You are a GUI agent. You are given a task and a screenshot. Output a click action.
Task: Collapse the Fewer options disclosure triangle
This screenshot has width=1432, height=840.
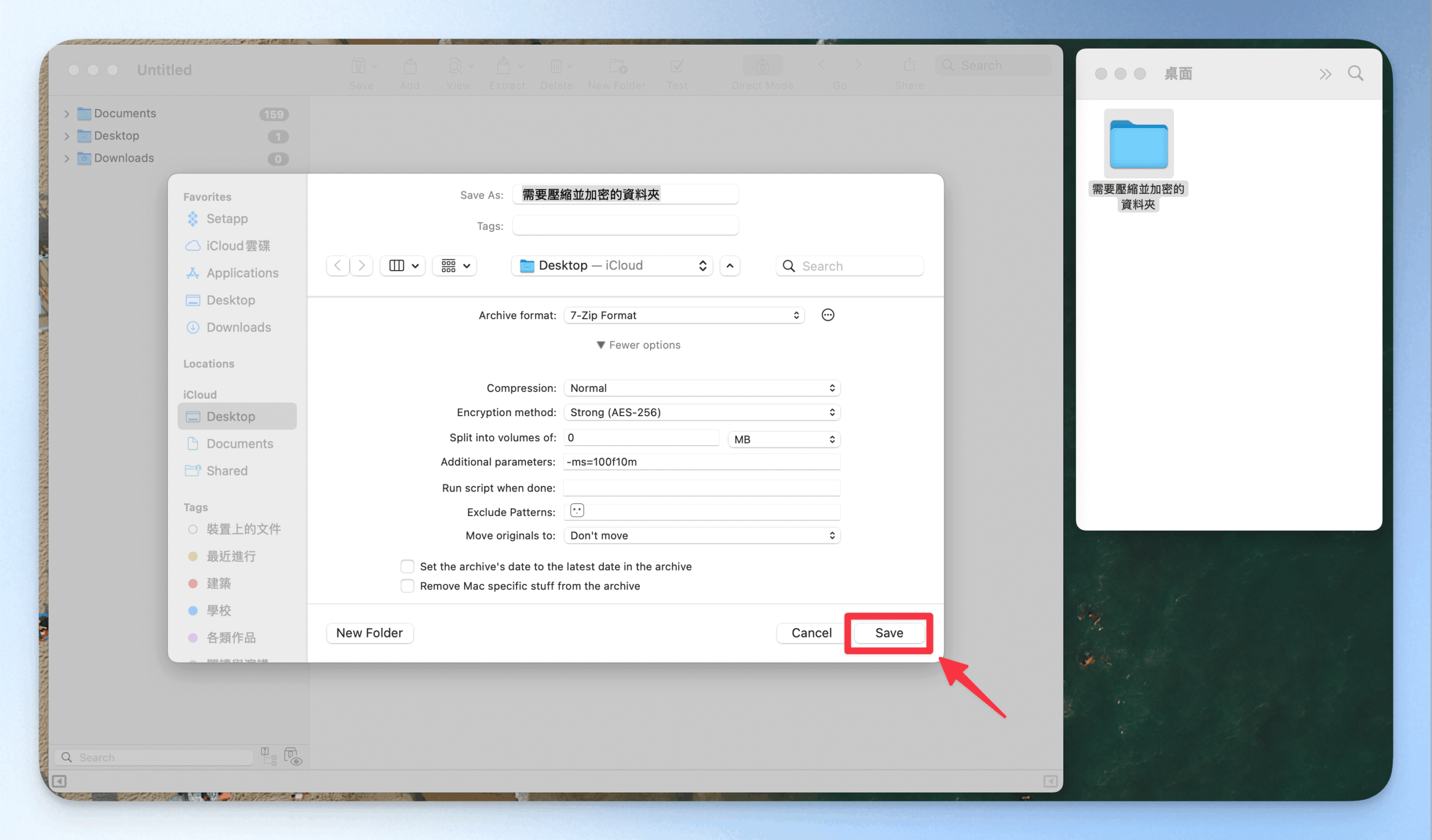click(601, 345)
